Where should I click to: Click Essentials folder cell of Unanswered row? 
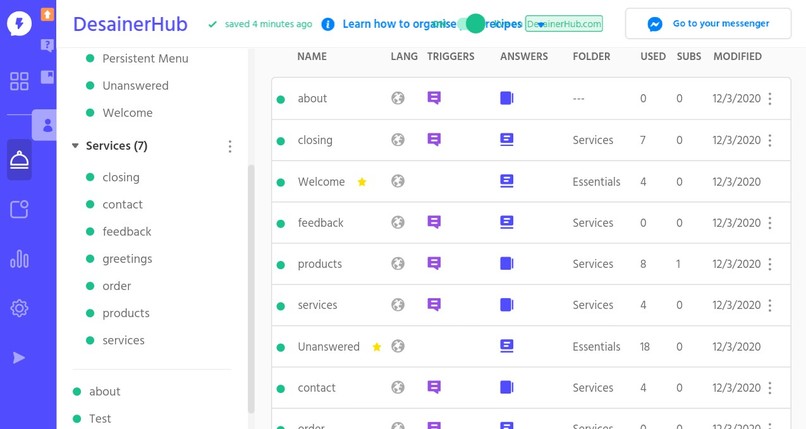click(596, 347)
